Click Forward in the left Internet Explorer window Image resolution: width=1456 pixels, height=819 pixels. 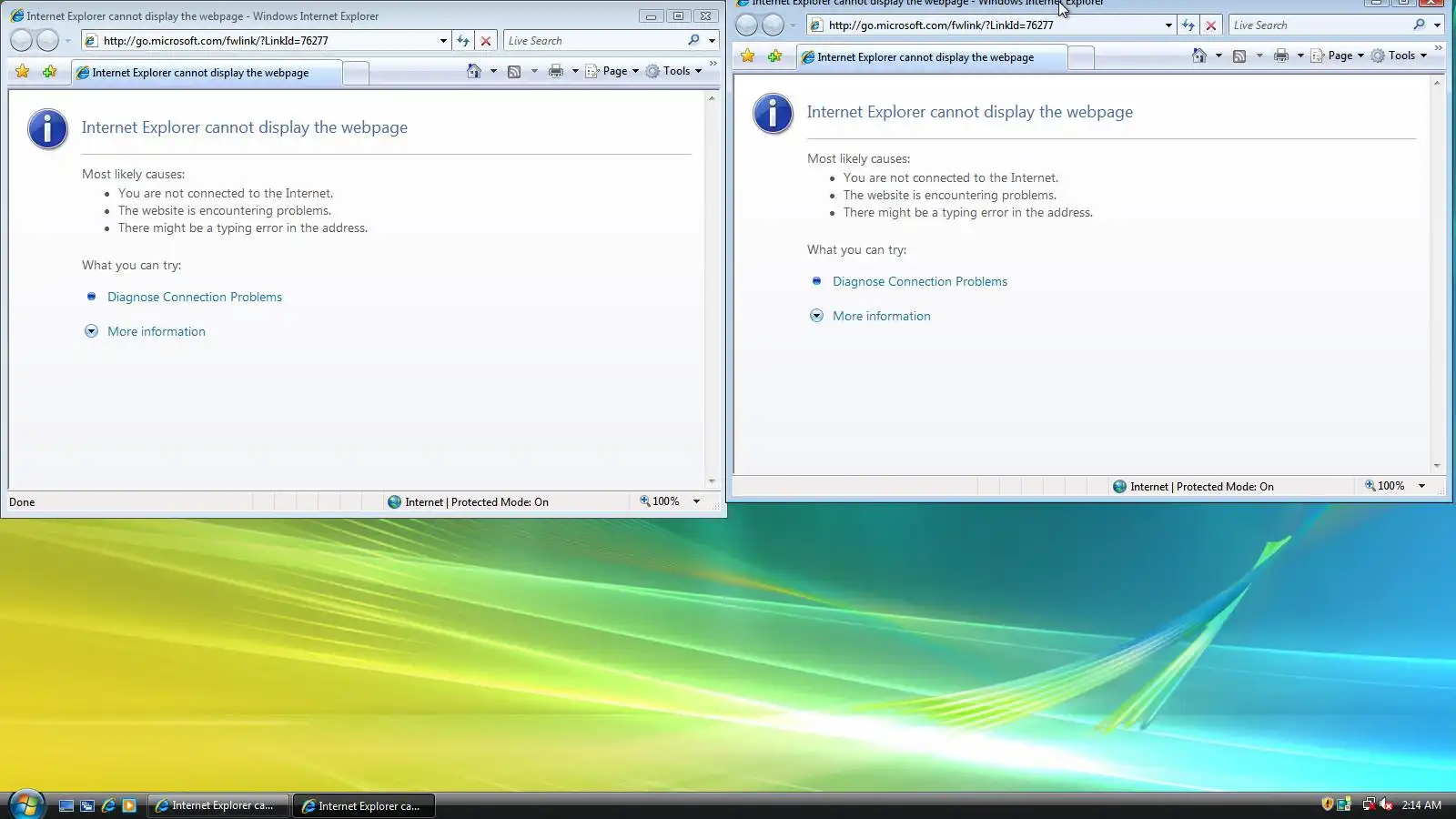47,40
